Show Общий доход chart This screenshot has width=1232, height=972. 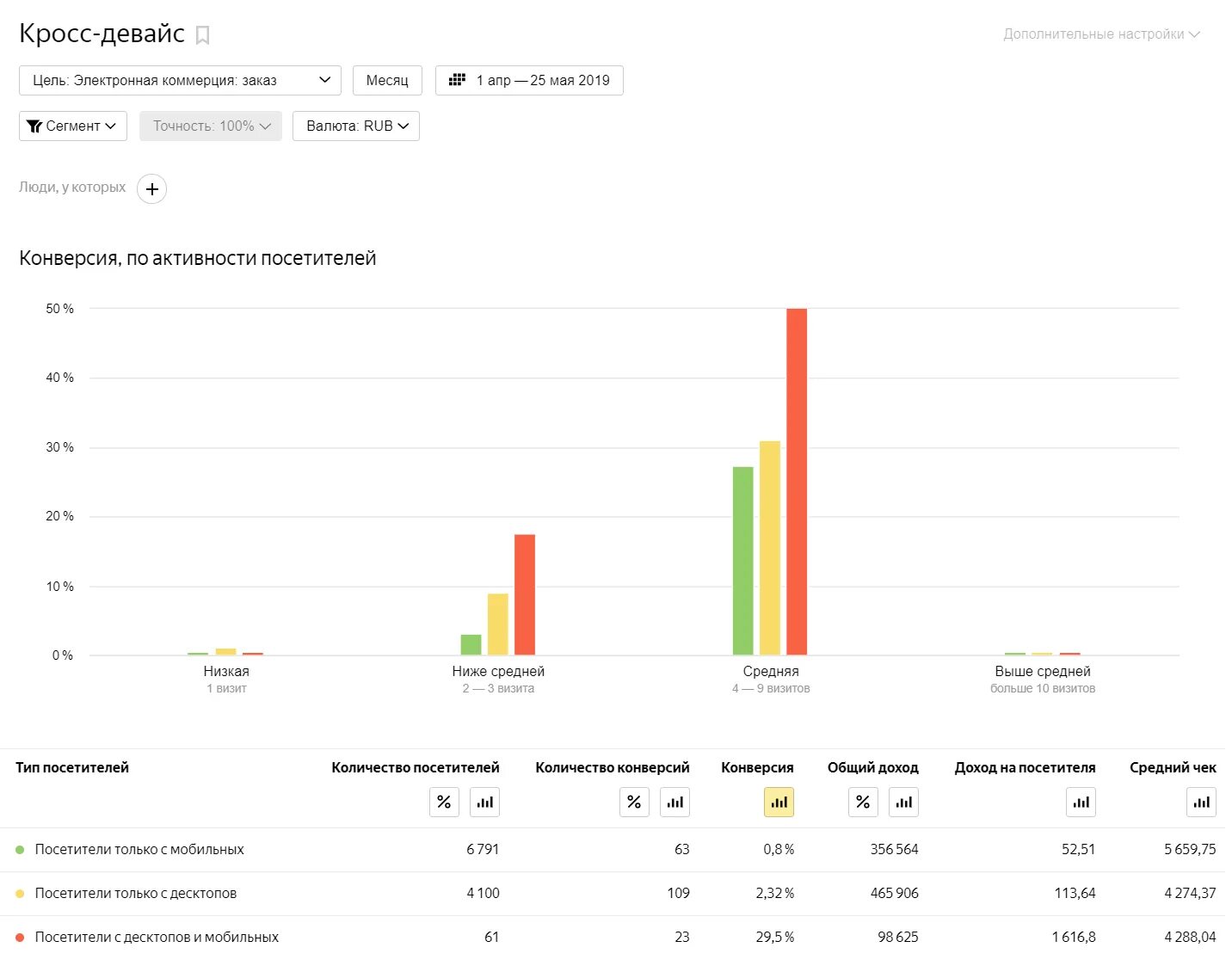[904, 802]
